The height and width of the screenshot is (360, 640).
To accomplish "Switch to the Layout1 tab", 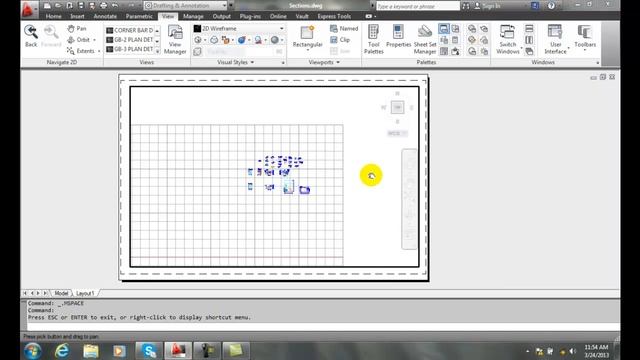I will pos(85,293).
